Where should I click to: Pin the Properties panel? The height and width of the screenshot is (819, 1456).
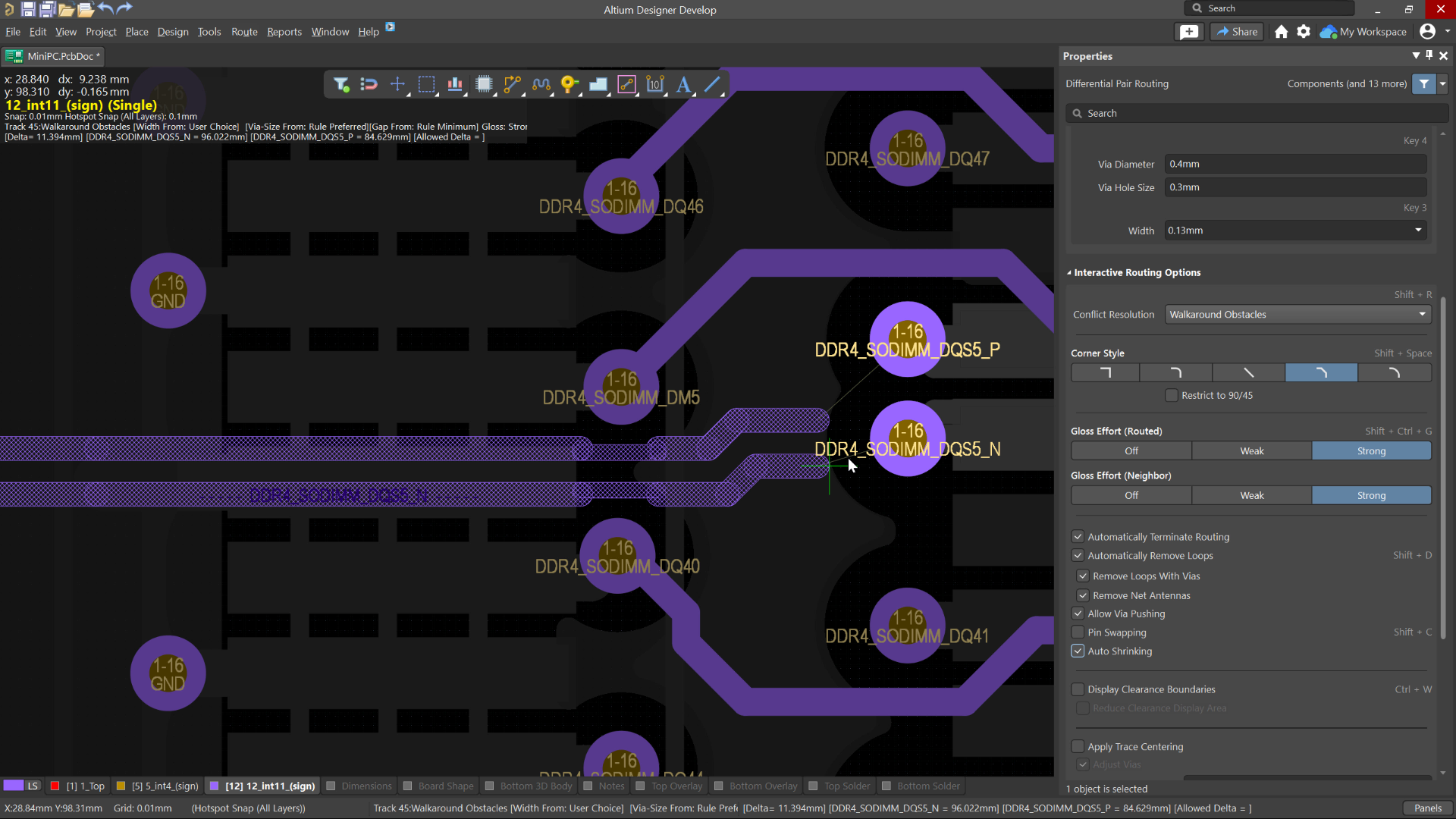pyautogui.click(x=1429, y=55)
